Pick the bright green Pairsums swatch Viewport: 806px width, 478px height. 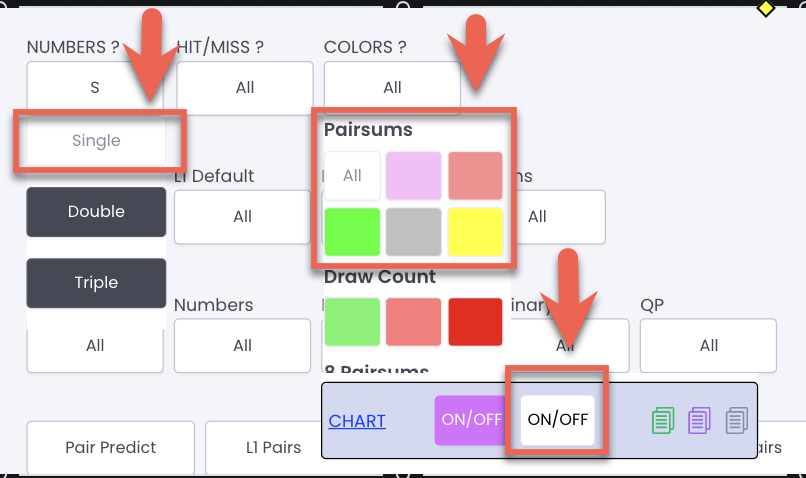[353, 232]
